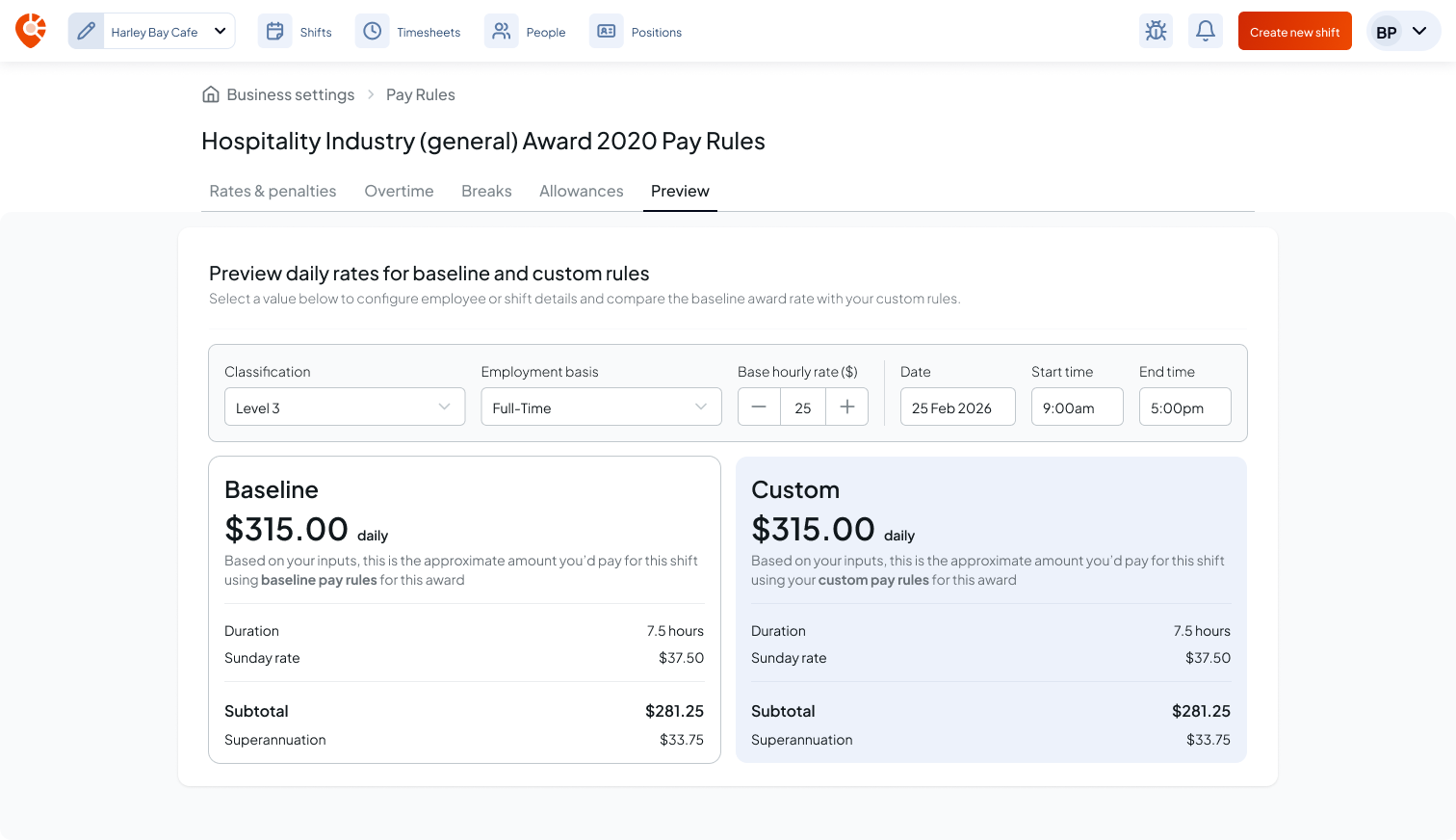Click the bug report icon
Screen dimensions: 1456x840
pyautogui.click(x=1156, y=31)
